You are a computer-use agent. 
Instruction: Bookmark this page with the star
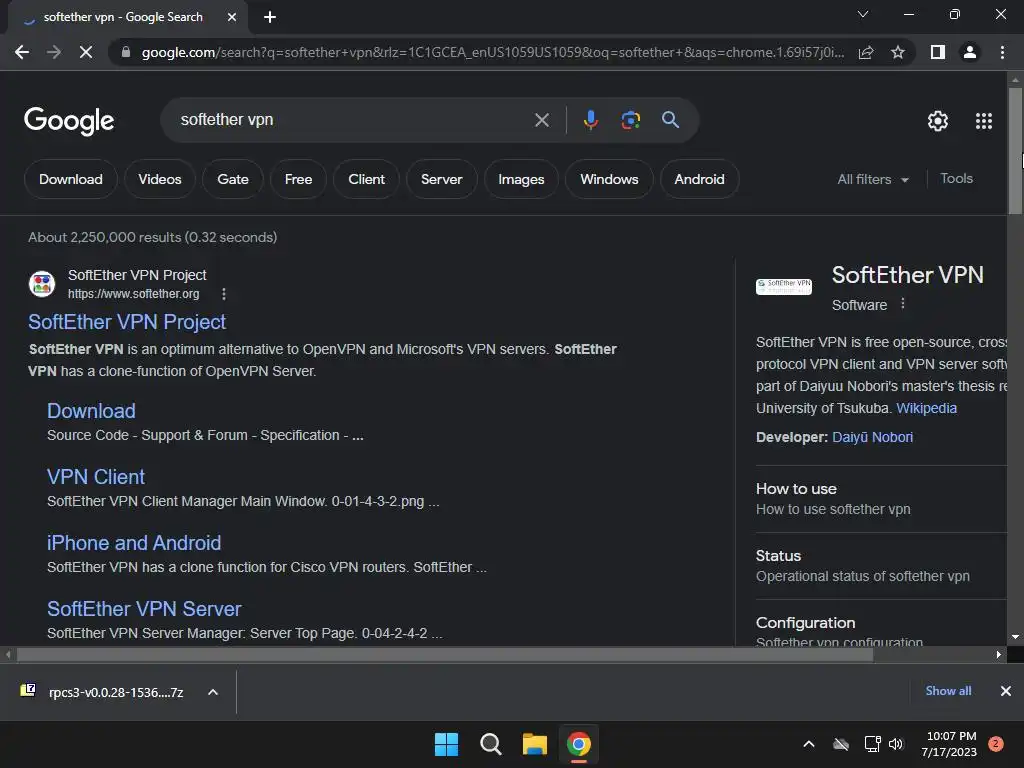(x=898, y=52)
